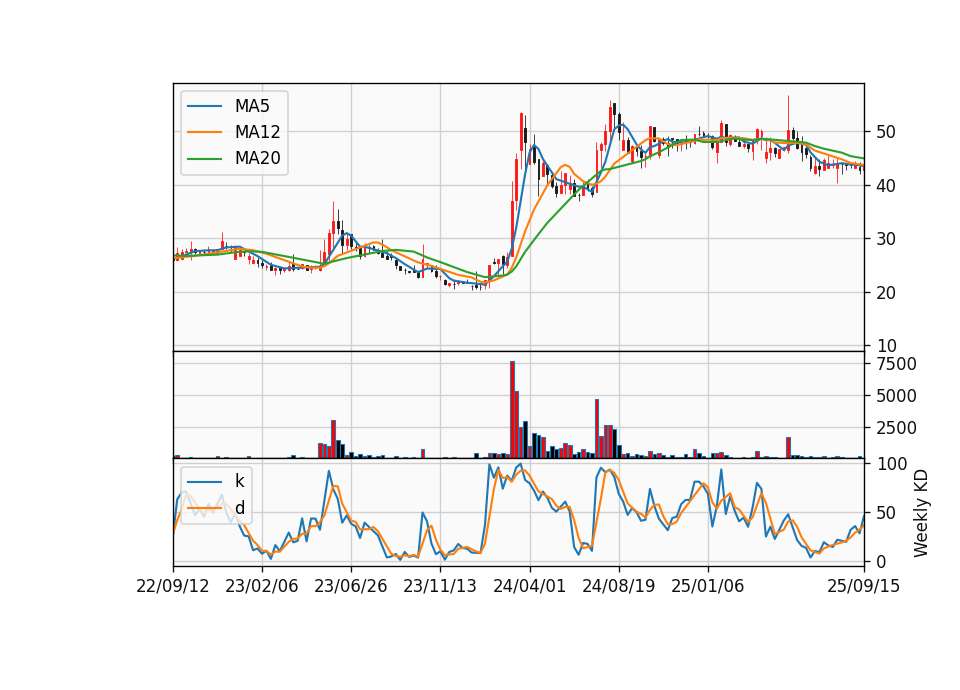Click the volume axis value 2500
Image resolution: width=960 pixels, height=690 pixels.
(x=896, y=427)
